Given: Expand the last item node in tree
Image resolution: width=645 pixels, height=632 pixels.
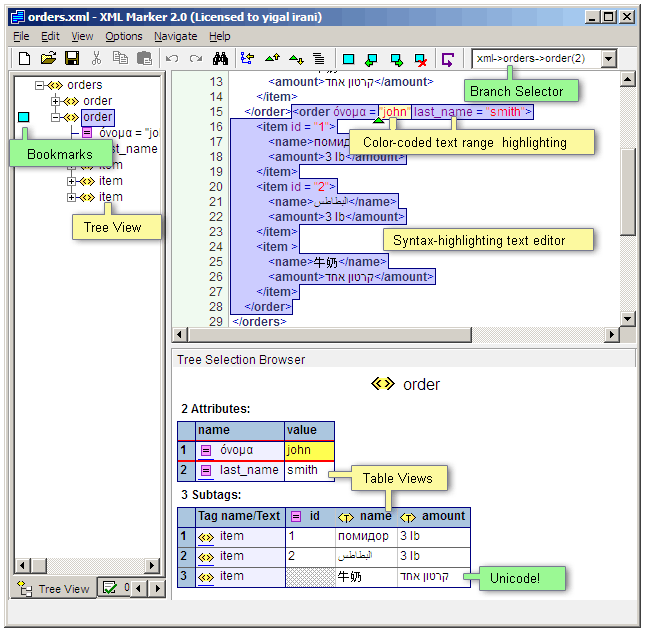Looking at the screenshot, I should (x=72, y=197).
